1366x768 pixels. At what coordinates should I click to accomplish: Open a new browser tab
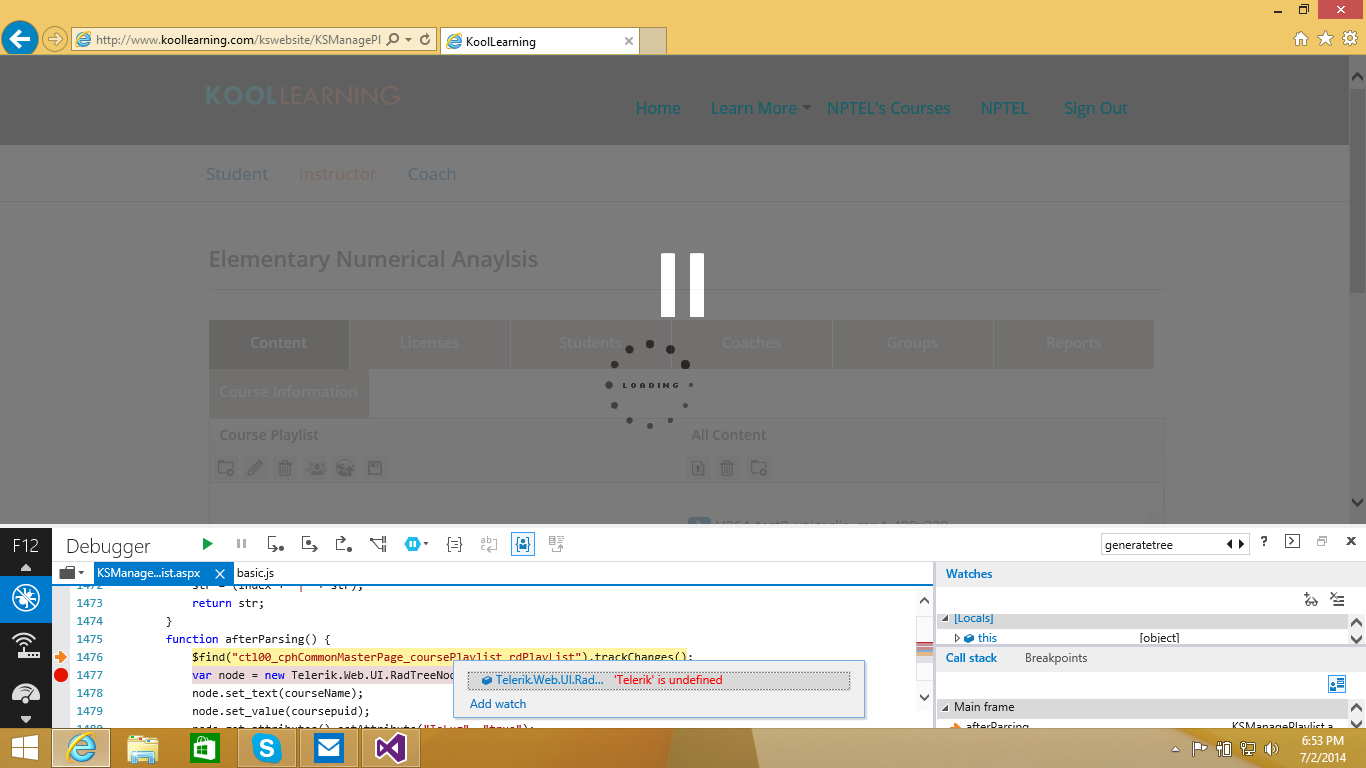coord(653,41)
